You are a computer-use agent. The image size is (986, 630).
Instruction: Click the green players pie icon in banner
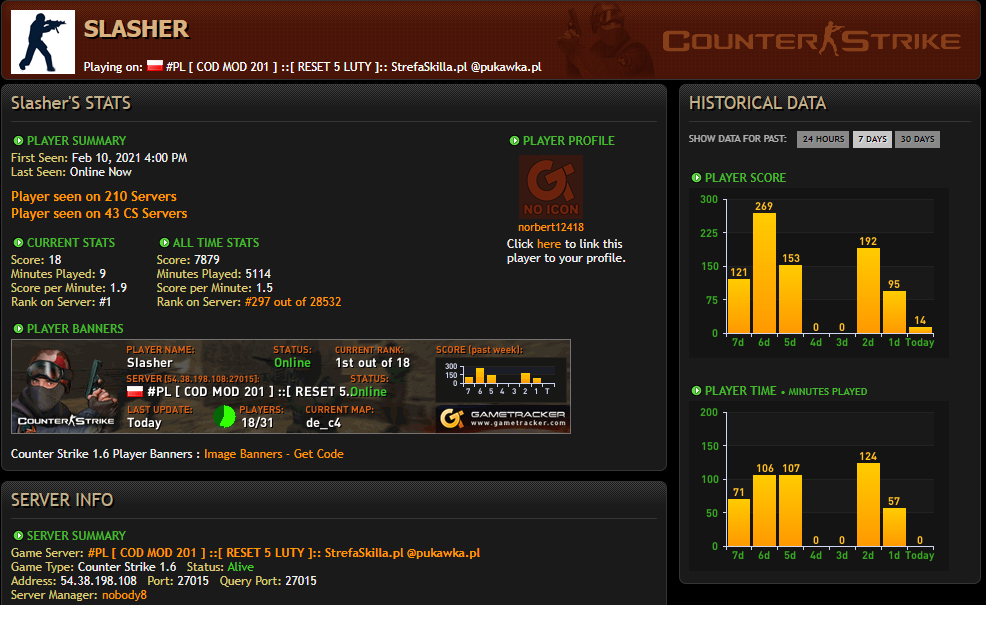click(x=224, y=417)
